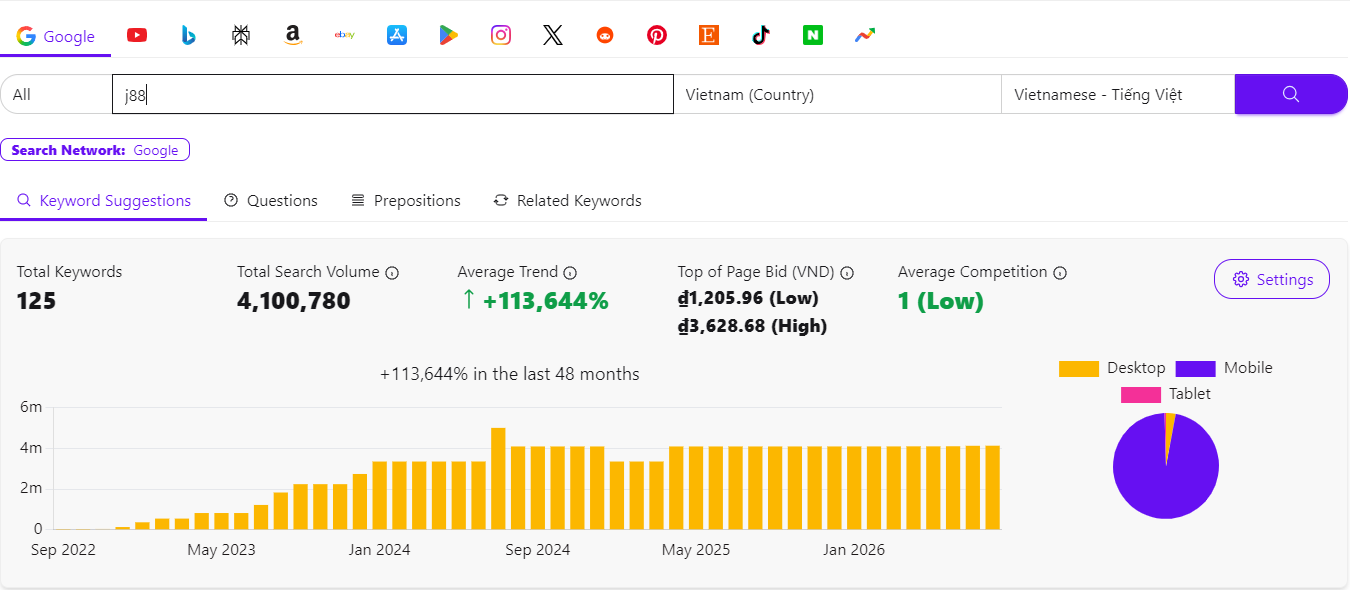Select the Pinterest platform icon
Image resolution: width=1350 pixels, height=590 pixels.
click(x=657, y=36)
